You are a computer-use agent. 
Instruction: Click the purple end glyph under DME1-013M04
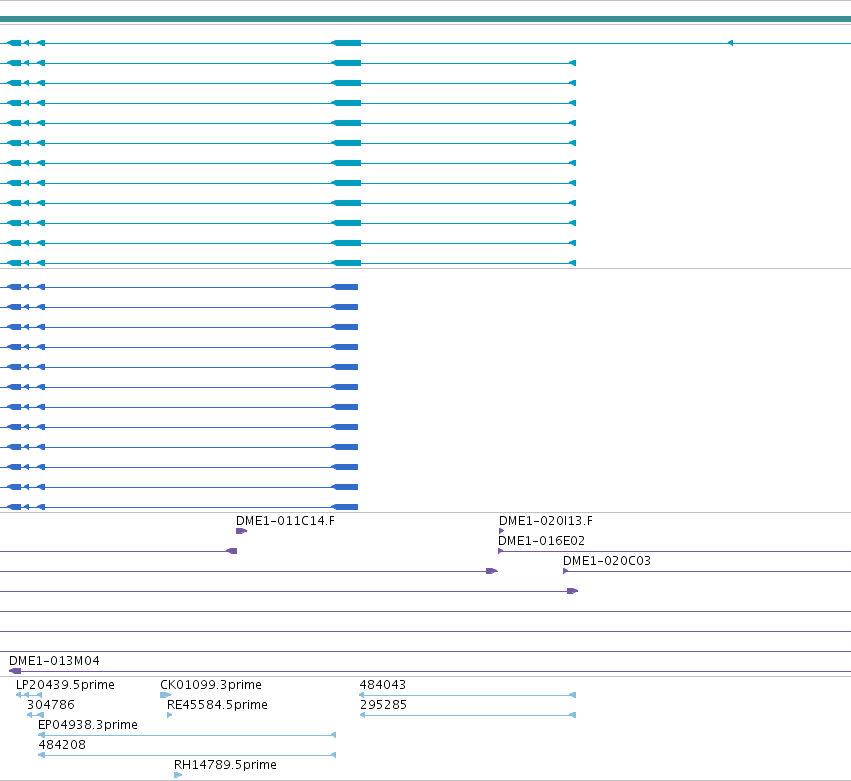(15, 671)
